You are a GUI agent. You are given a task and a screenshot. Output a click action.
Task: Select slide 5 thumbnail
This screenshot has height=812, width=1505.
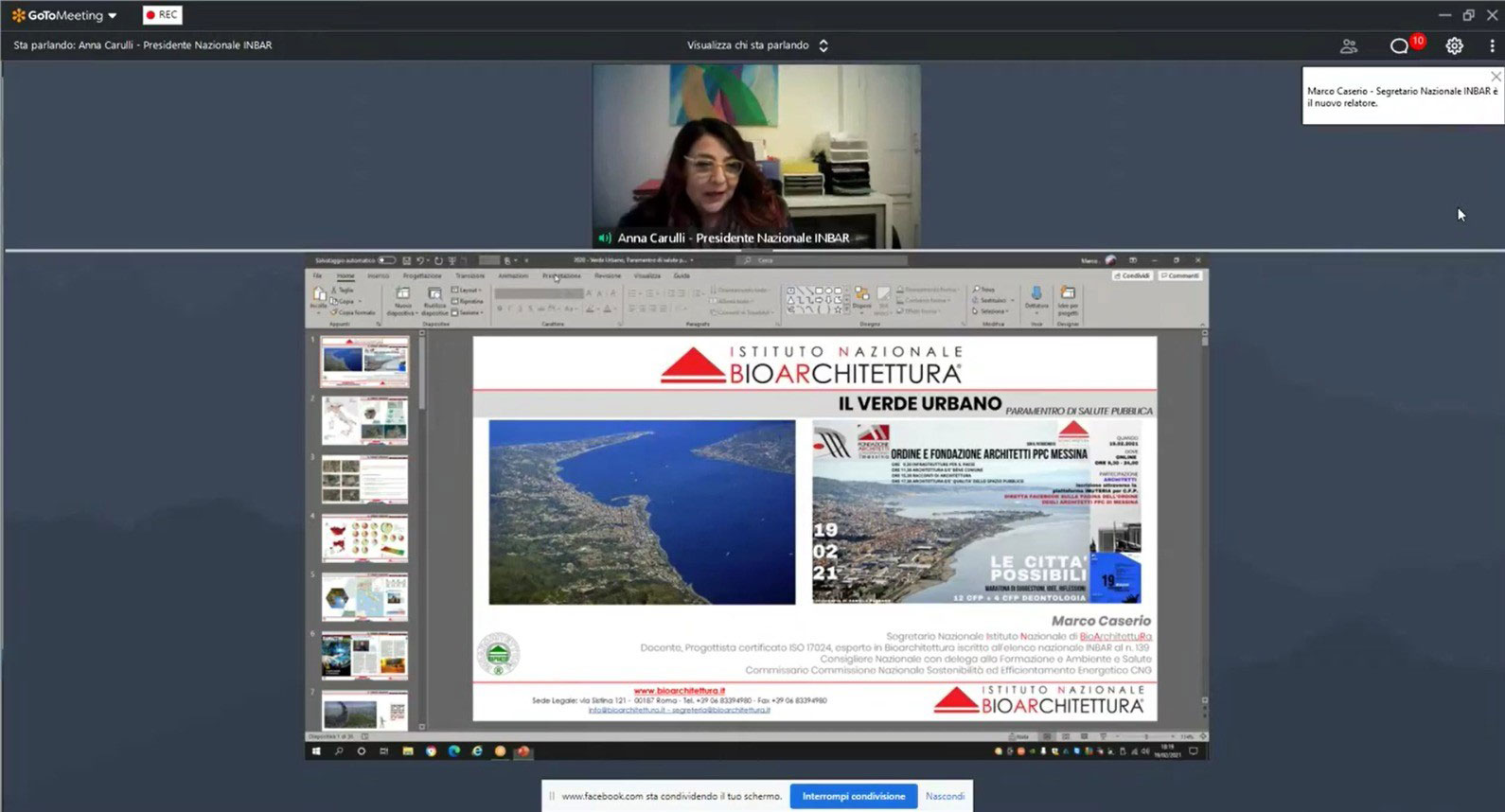(364, 597)
